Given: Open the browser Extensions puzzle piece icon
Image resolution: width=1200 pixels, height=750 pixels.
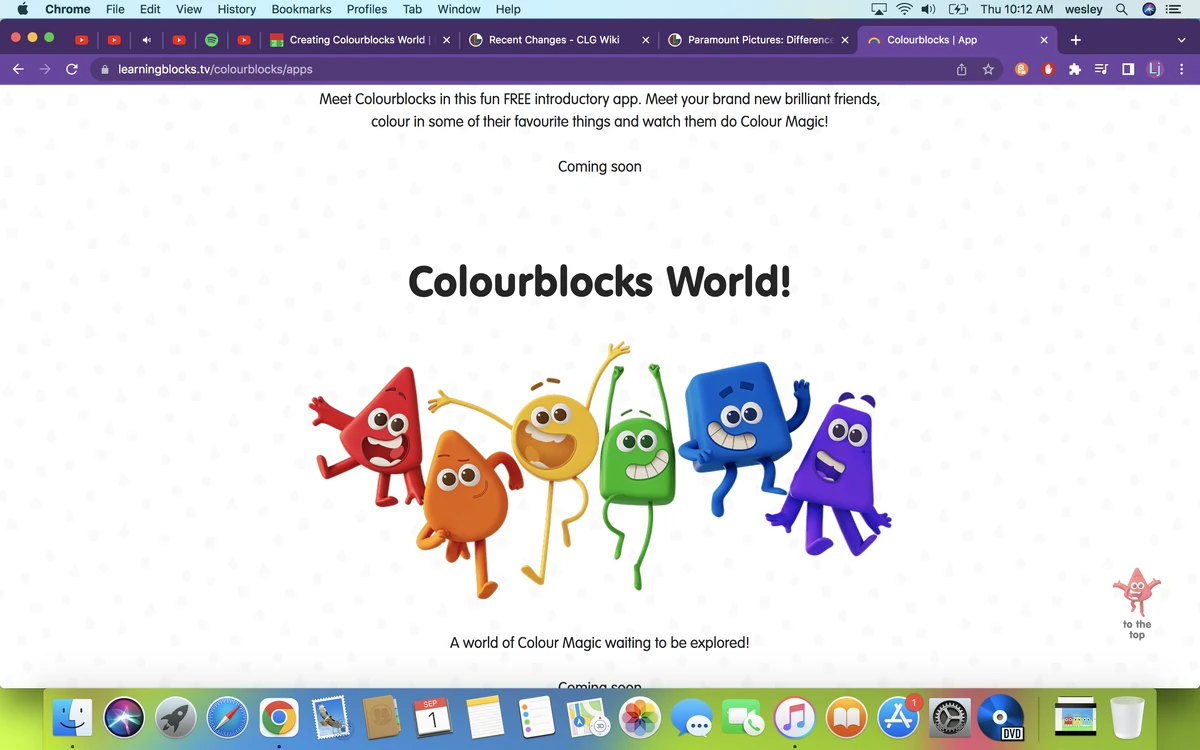Looking at the screenshot, I should click(x=1073, y=69).
